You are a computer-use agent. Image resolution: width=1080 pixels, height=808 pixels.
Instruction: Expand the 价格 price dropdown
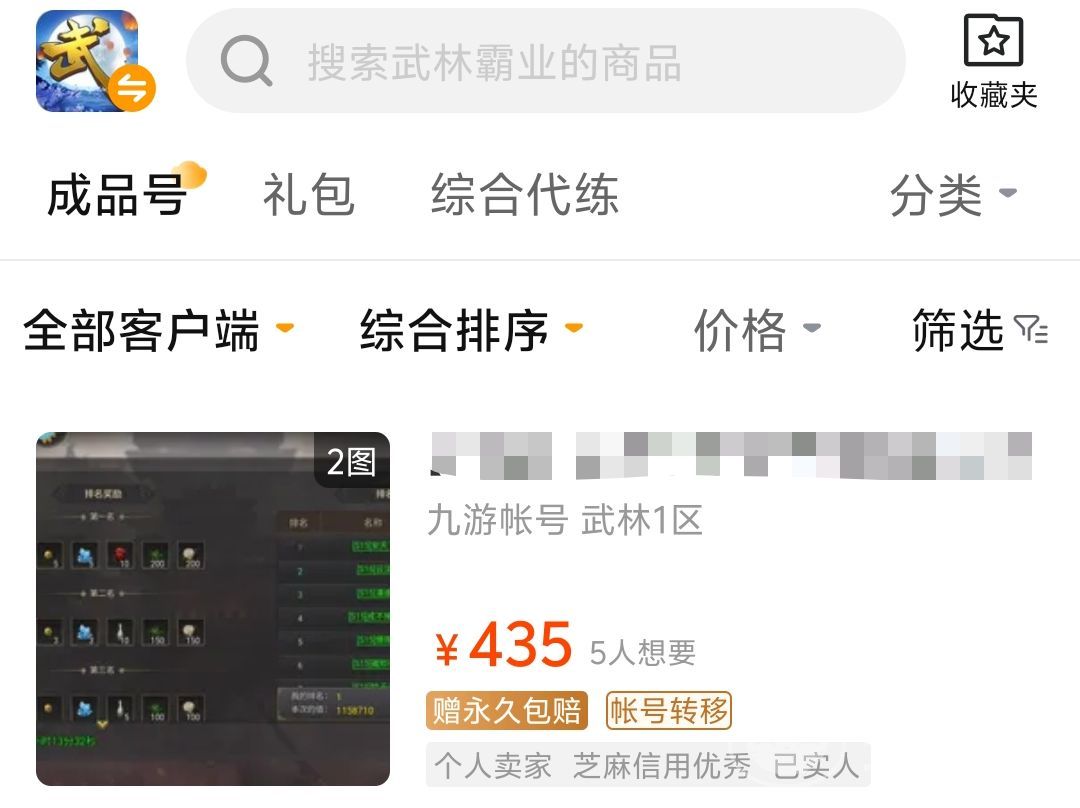[757, 331]
